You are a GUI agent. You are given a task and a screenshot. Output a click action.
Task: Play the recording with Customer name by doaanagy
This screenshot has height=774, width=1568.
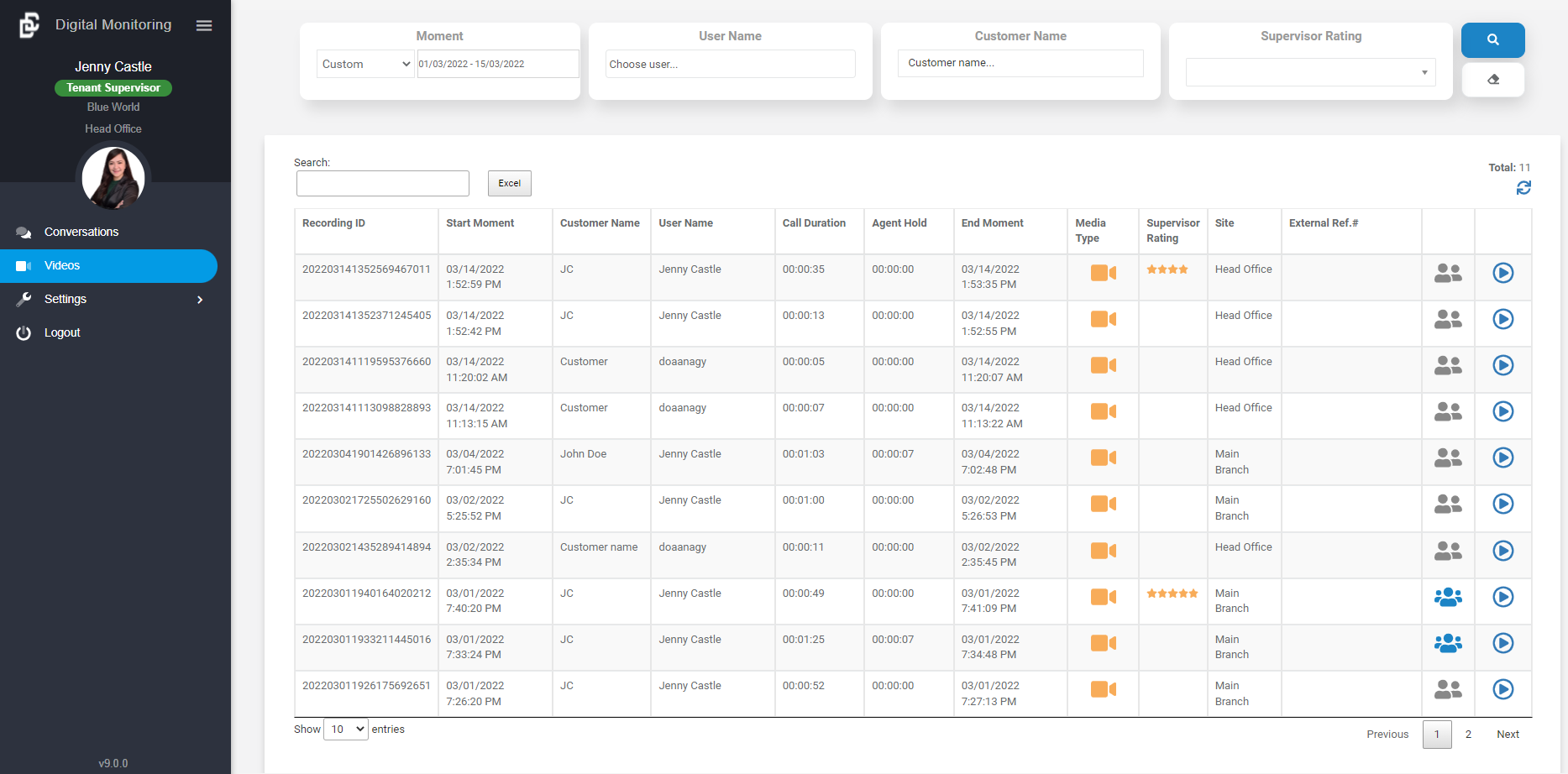1502,551
